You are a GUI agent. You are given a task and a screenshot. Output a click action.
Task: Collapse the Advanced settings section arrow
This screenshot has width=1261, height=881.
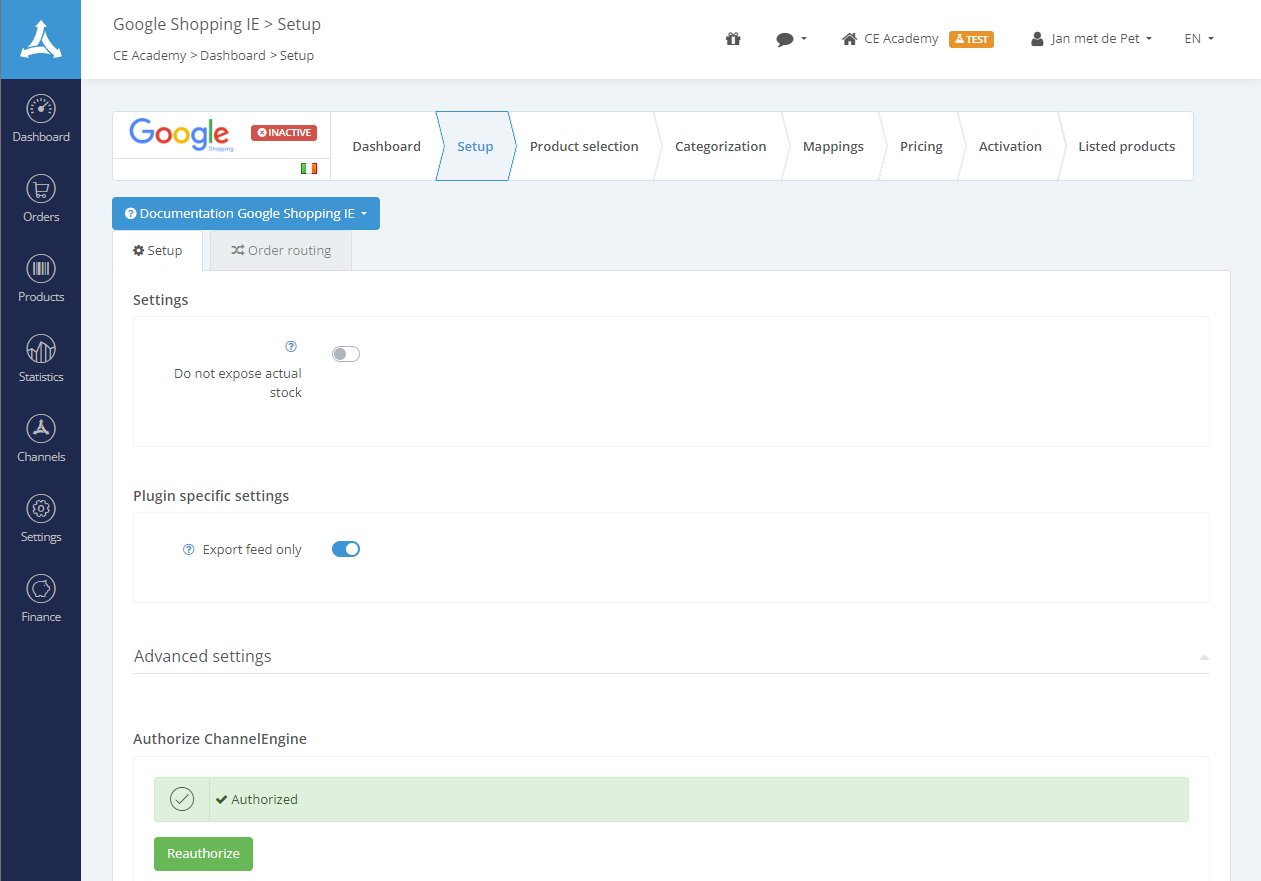(x=1204, y=657)
